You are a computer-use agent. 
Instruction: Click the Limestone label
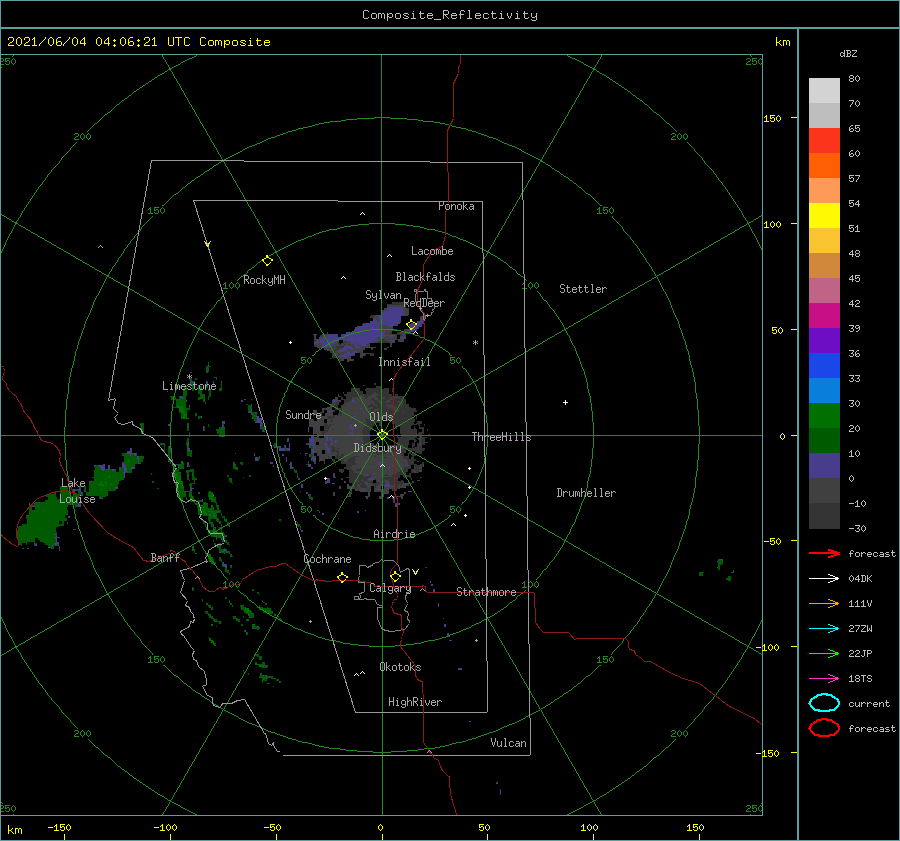coord(189,386)
